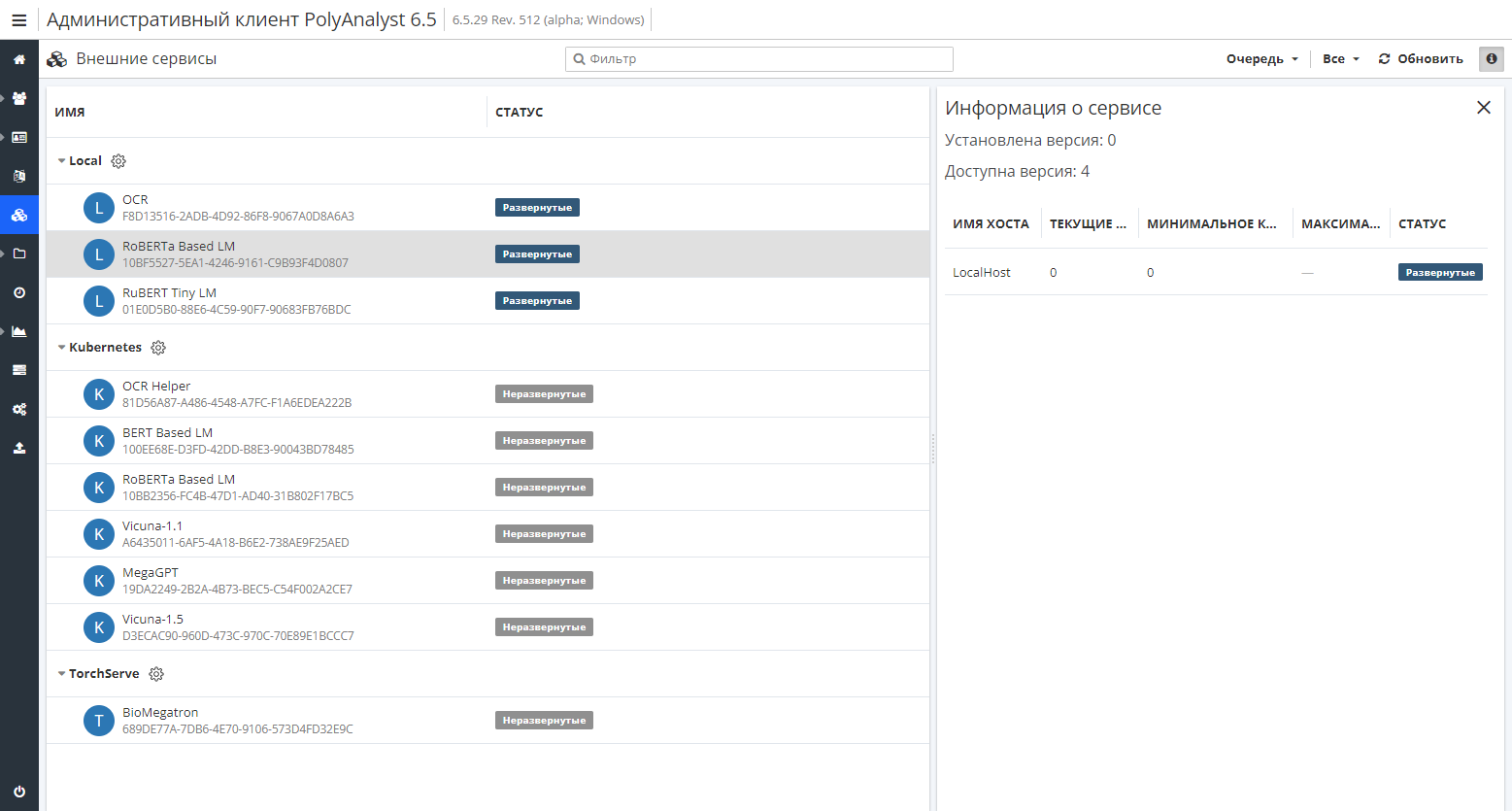Click the ТЕКУЩИЕ column header
The image size is (1512, 811).
(1088, 224)
